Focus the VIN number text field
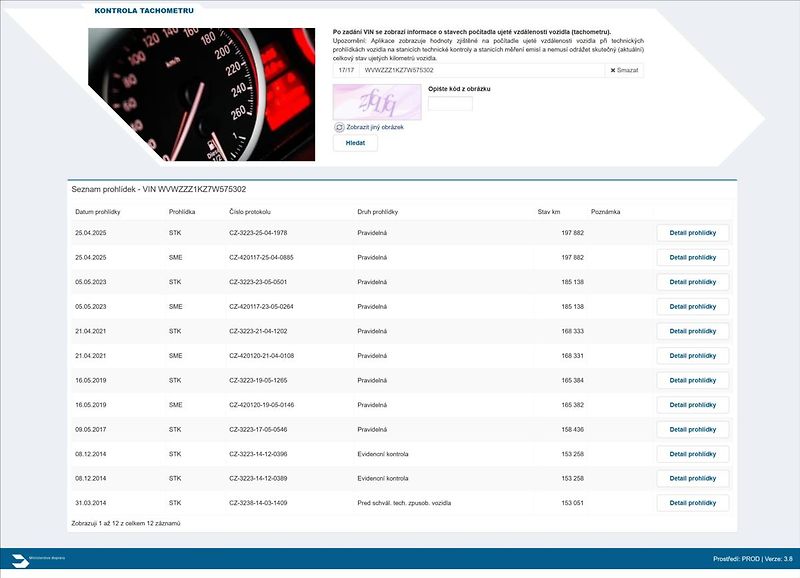Viewport: 800px width, 578px height. (x=482, y=70)
